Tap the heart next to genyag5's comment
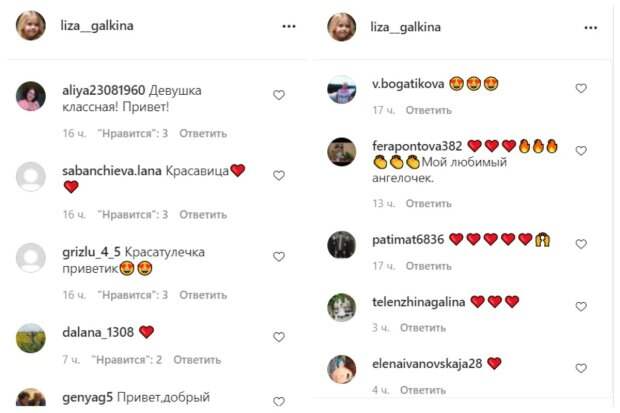The height and width of the screenshot is (413, 620). click(x=279, y=402)
